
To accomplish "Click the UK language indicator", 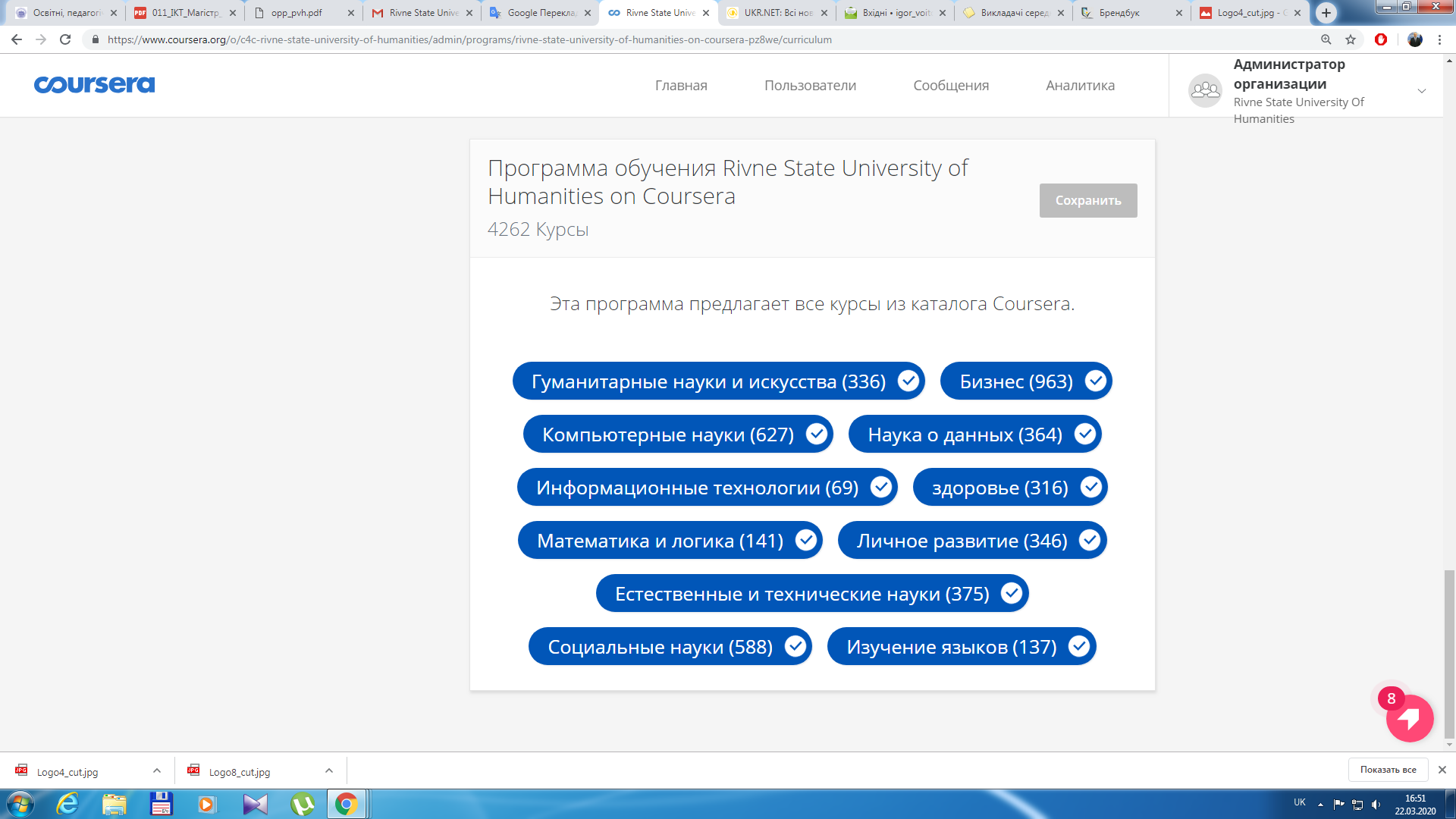I will coord(1300,802).
